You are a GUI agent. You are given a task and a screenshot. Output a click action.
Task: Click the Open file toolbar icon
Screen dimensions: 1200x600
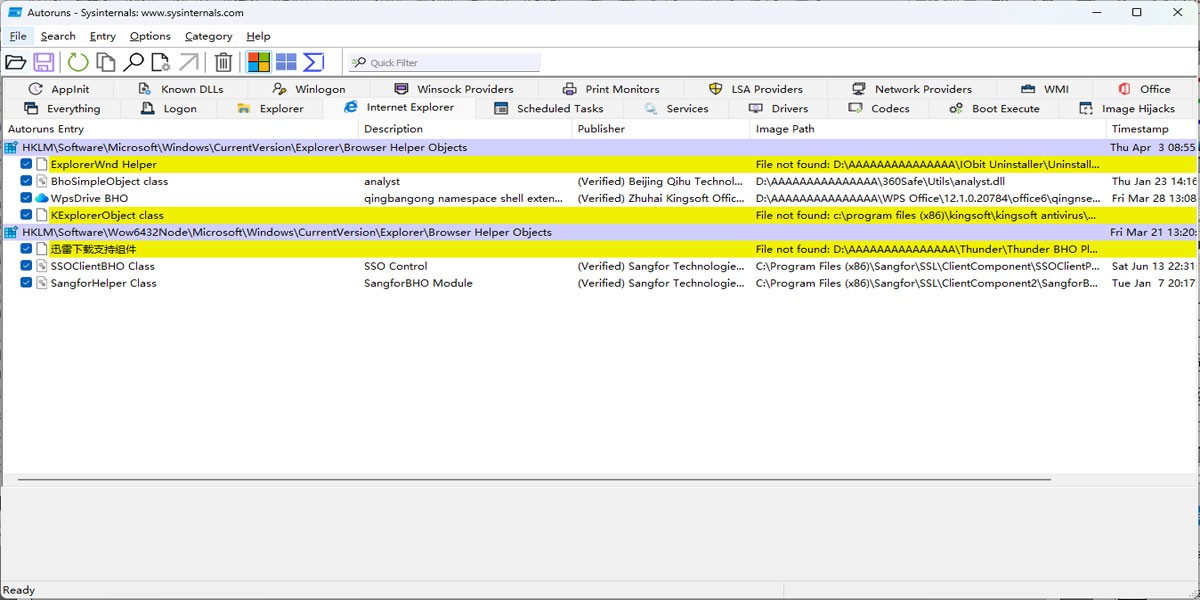click(x=16, y=62)
